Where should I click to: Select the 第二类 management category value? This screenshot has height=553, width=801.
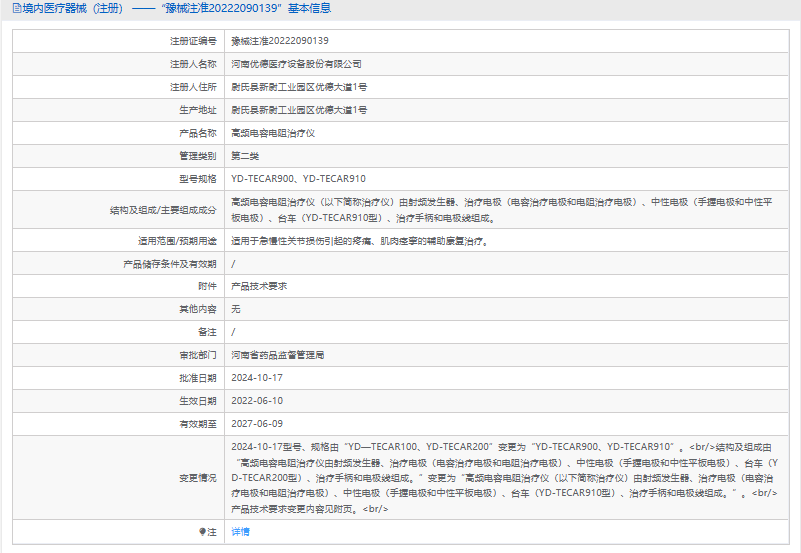pyautogui.click(x=245, y=156)
